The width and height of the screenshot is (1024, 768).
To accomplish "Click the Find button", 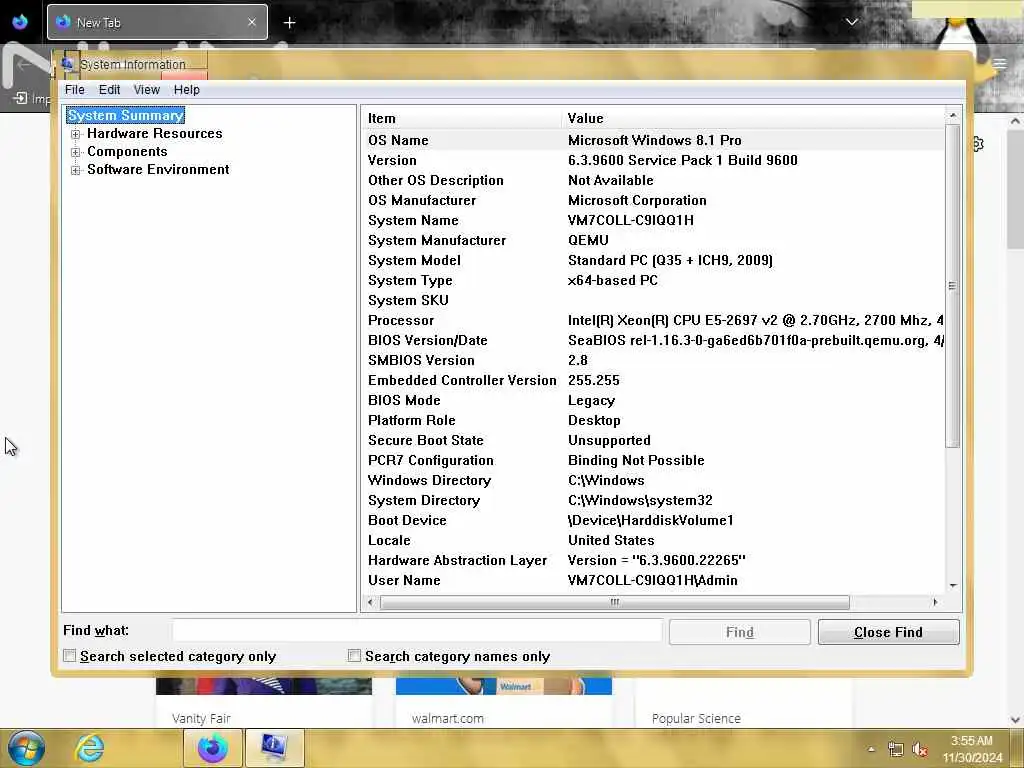I will [739, 632].
